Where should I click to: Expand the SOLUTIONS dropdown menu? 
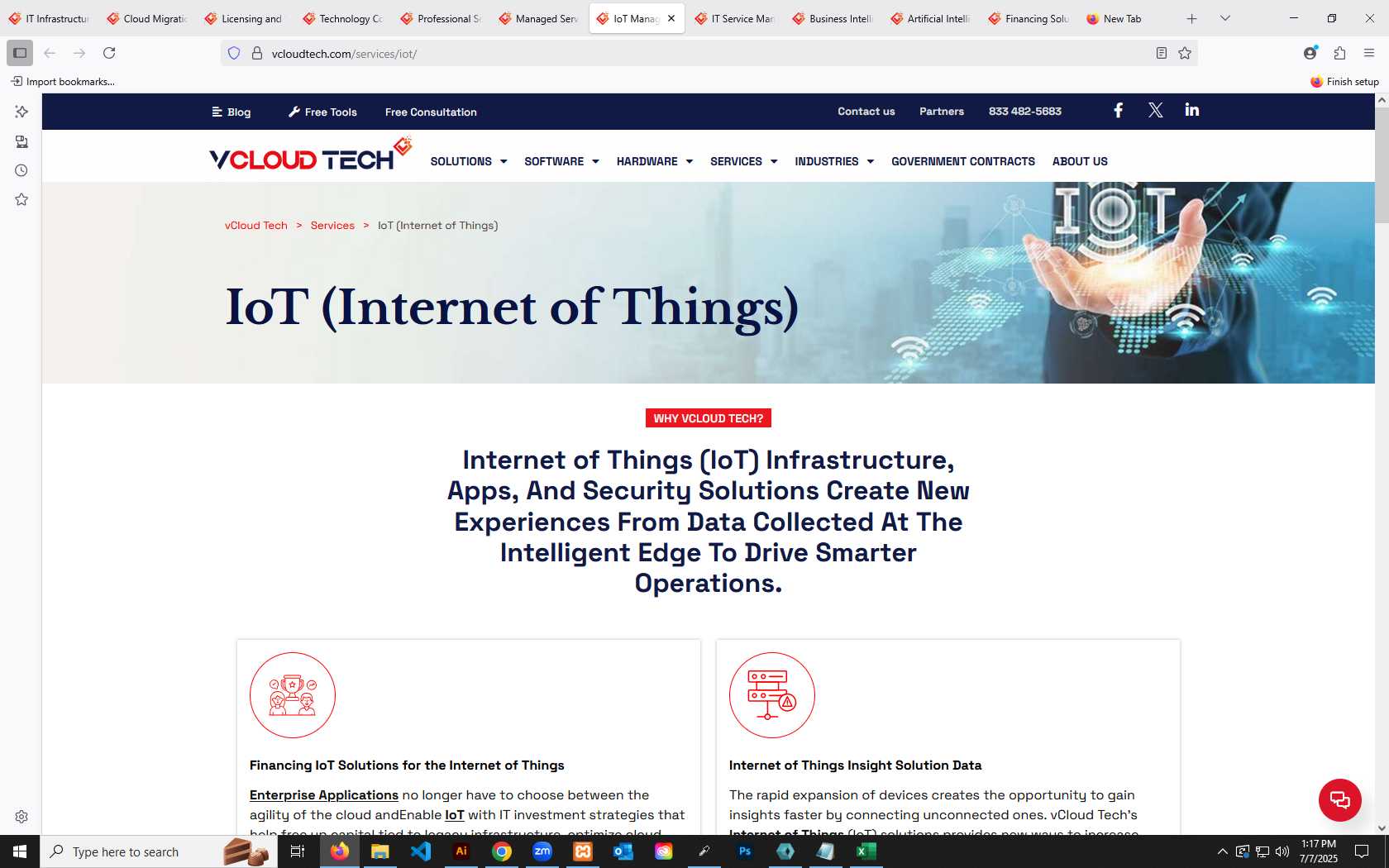click(468, 161)
